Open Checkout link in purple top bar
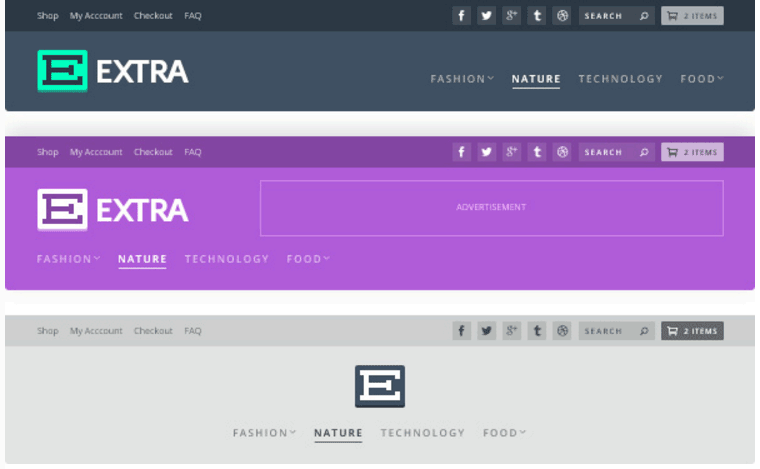Image resolution: width=760 pixels, height=469 pixels. 153,152
